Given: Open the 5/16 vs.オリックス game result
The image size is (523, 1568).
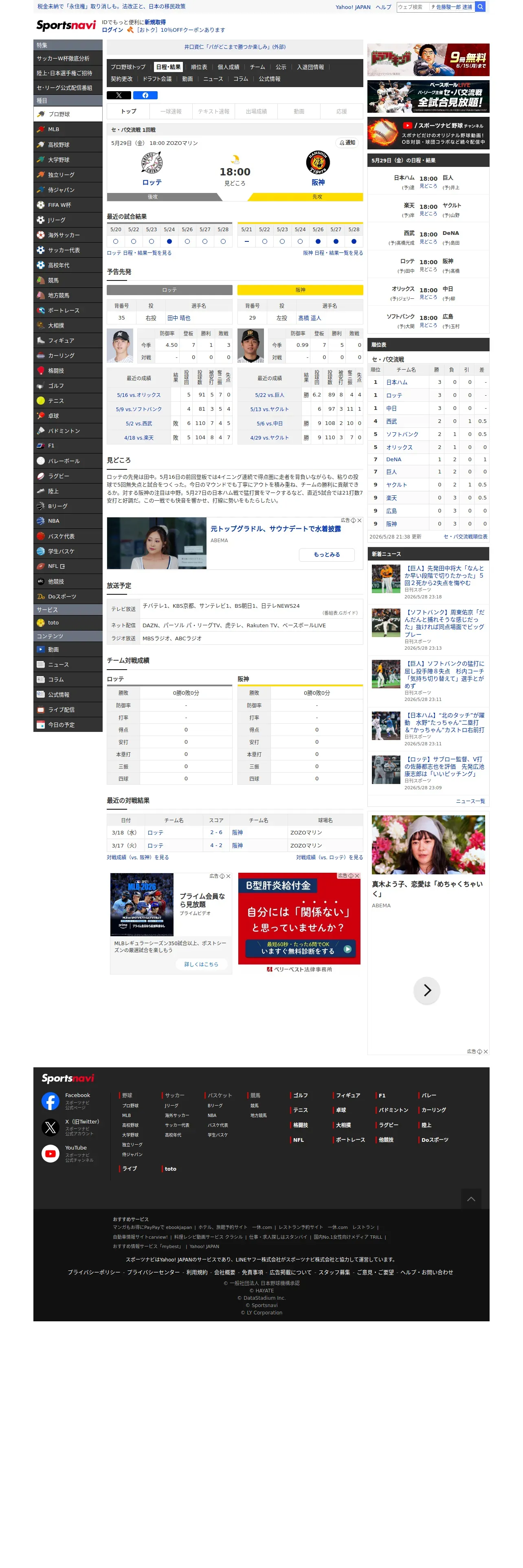Looking at the screenshot, I should point(139,395).
